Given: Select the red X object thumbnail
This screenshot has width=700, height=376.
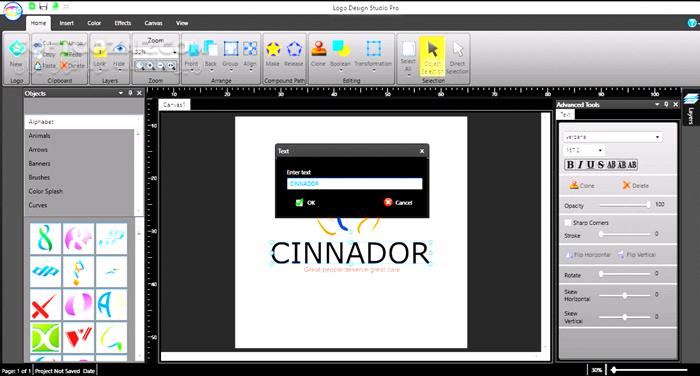Looking at the screenshot, I should pyautogui.click(x=45, y=305).
